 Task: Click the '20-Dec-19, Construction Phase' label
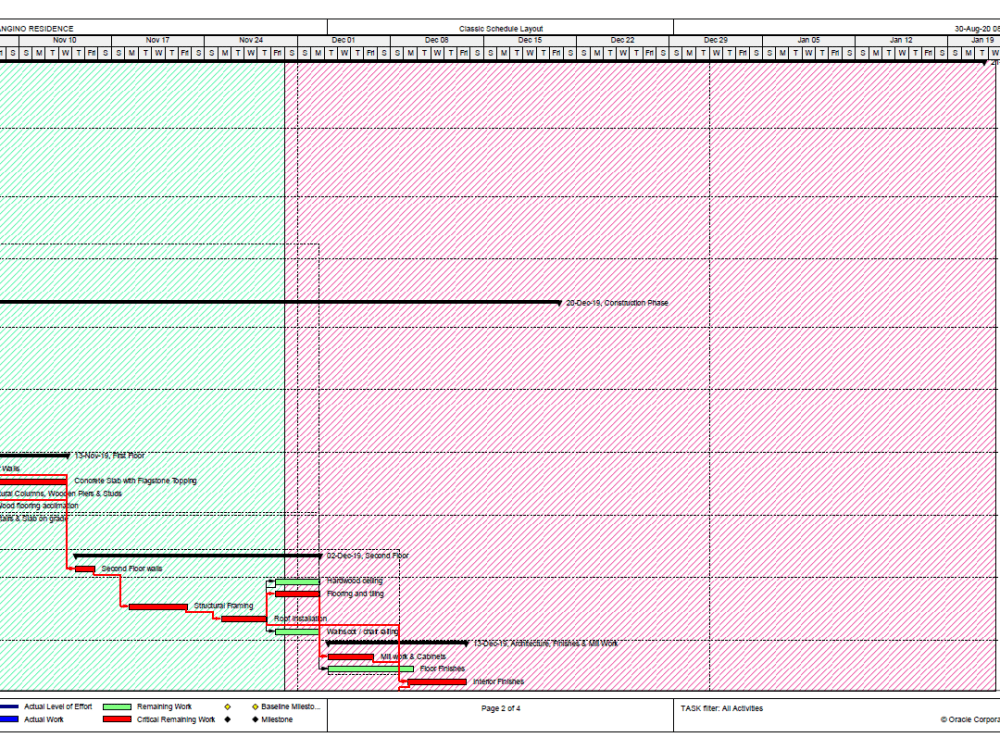coord(617,303)
